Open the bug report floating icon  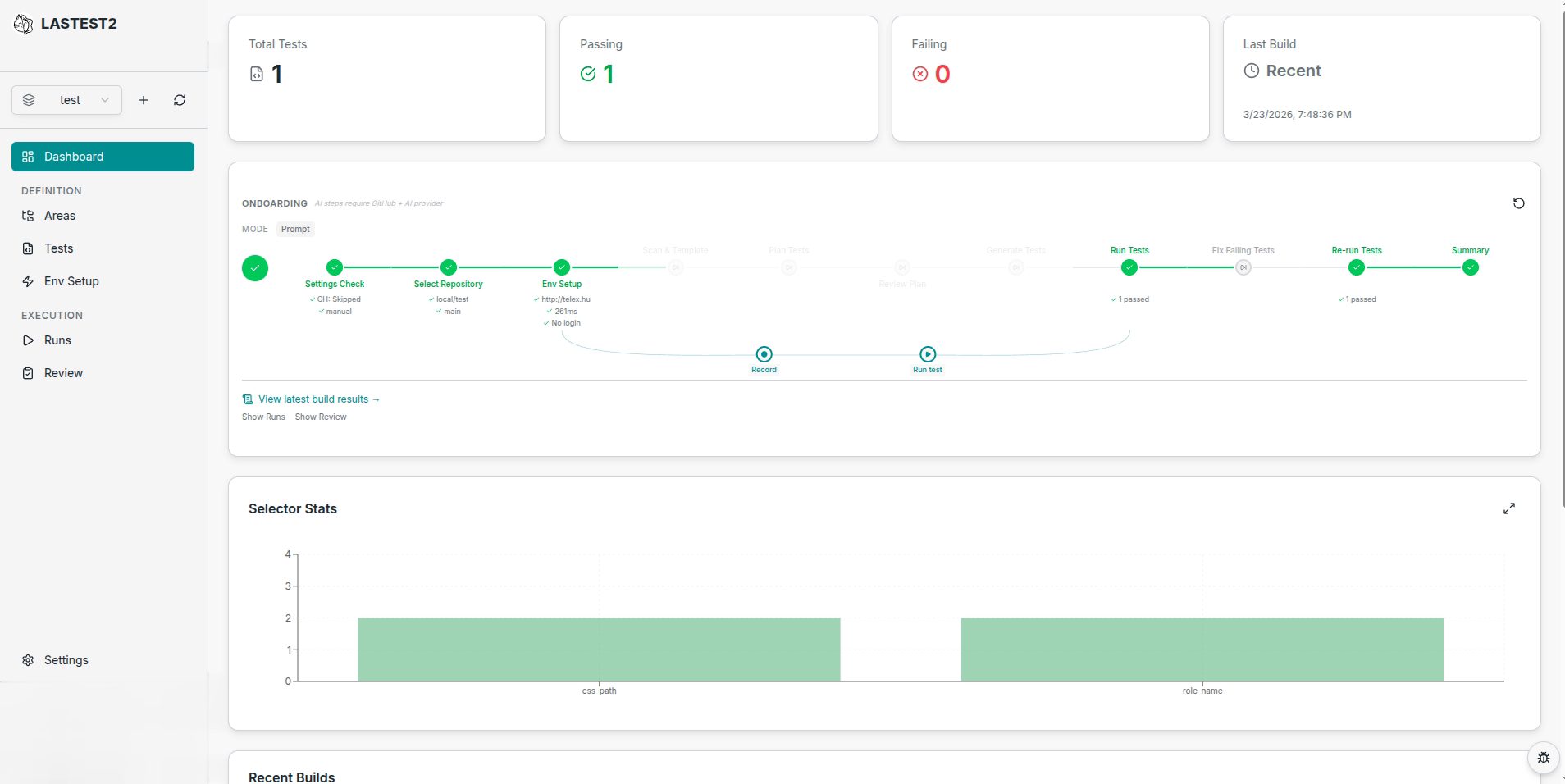click(x=1543, y=758)
